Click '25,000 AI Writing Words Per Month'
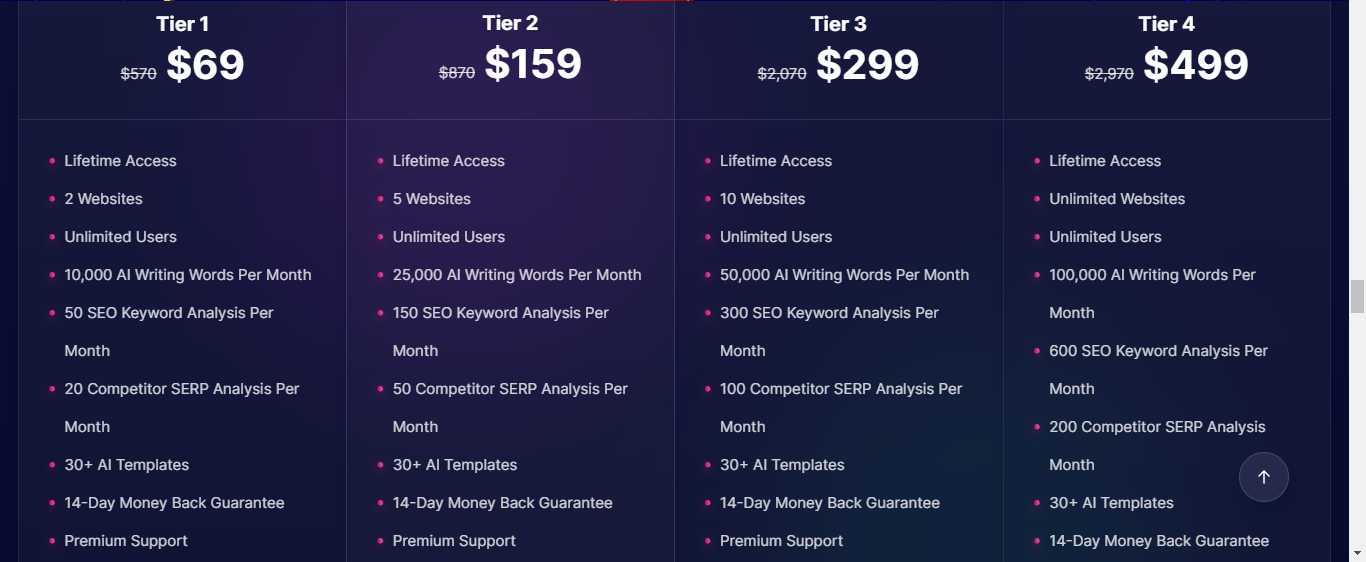 point(517,275)
